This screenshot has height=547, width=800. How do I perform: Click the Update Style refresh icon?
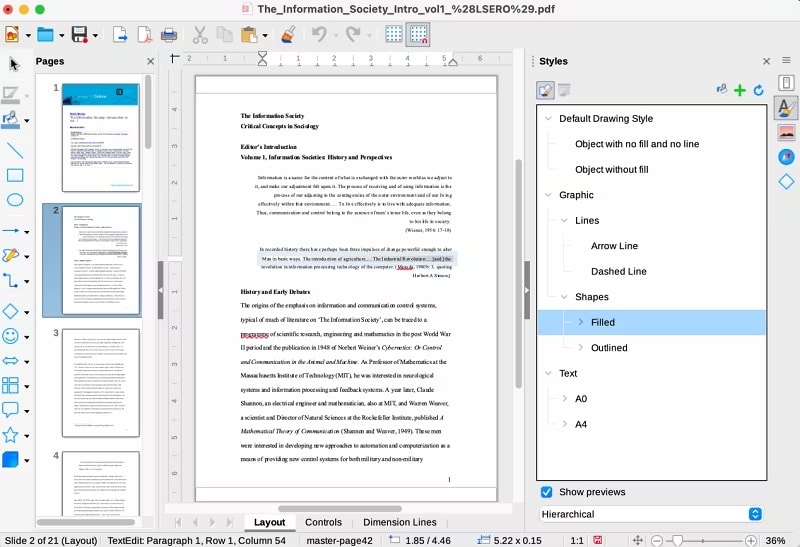pos(759,90)
